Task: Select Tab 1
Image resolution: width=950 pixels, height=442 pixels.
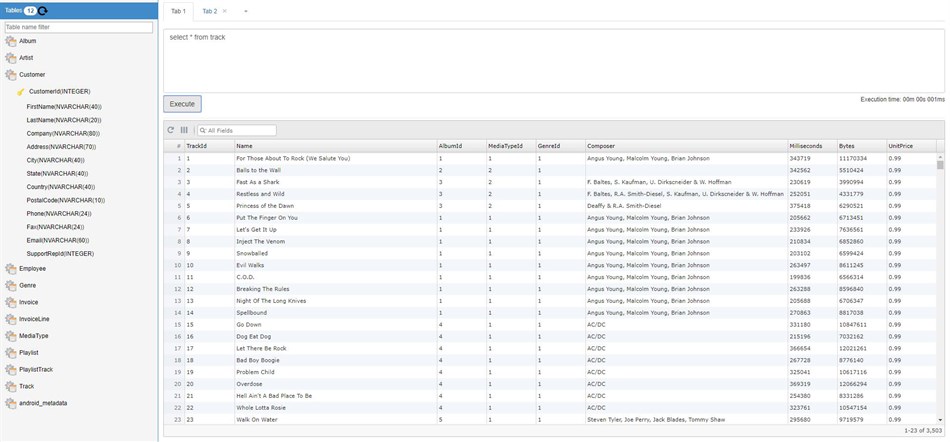Action: click(x=178, y=11)
